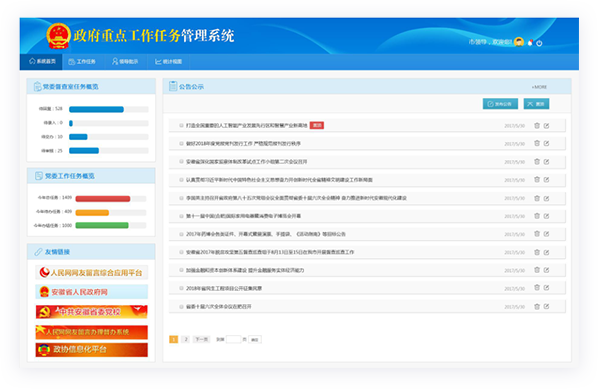Click the 友情链接 panel heading

click(57, 252)
